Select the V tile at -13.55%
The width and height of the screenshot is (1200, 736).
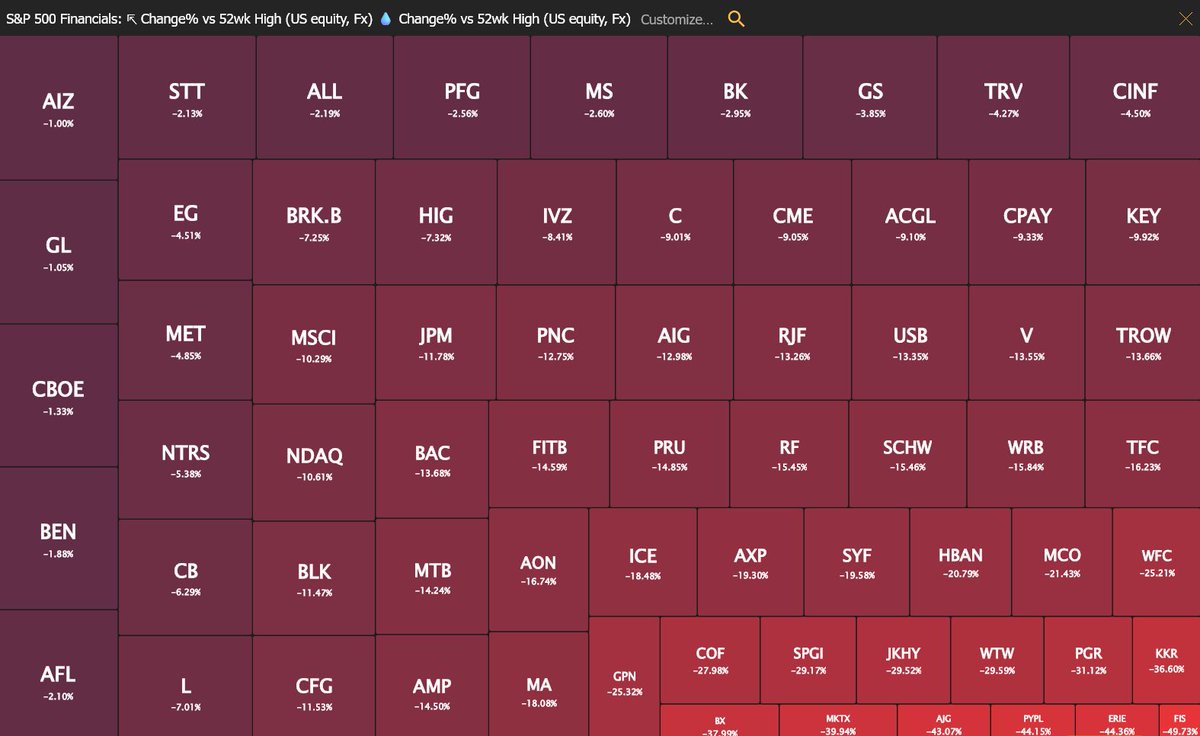1027,343
